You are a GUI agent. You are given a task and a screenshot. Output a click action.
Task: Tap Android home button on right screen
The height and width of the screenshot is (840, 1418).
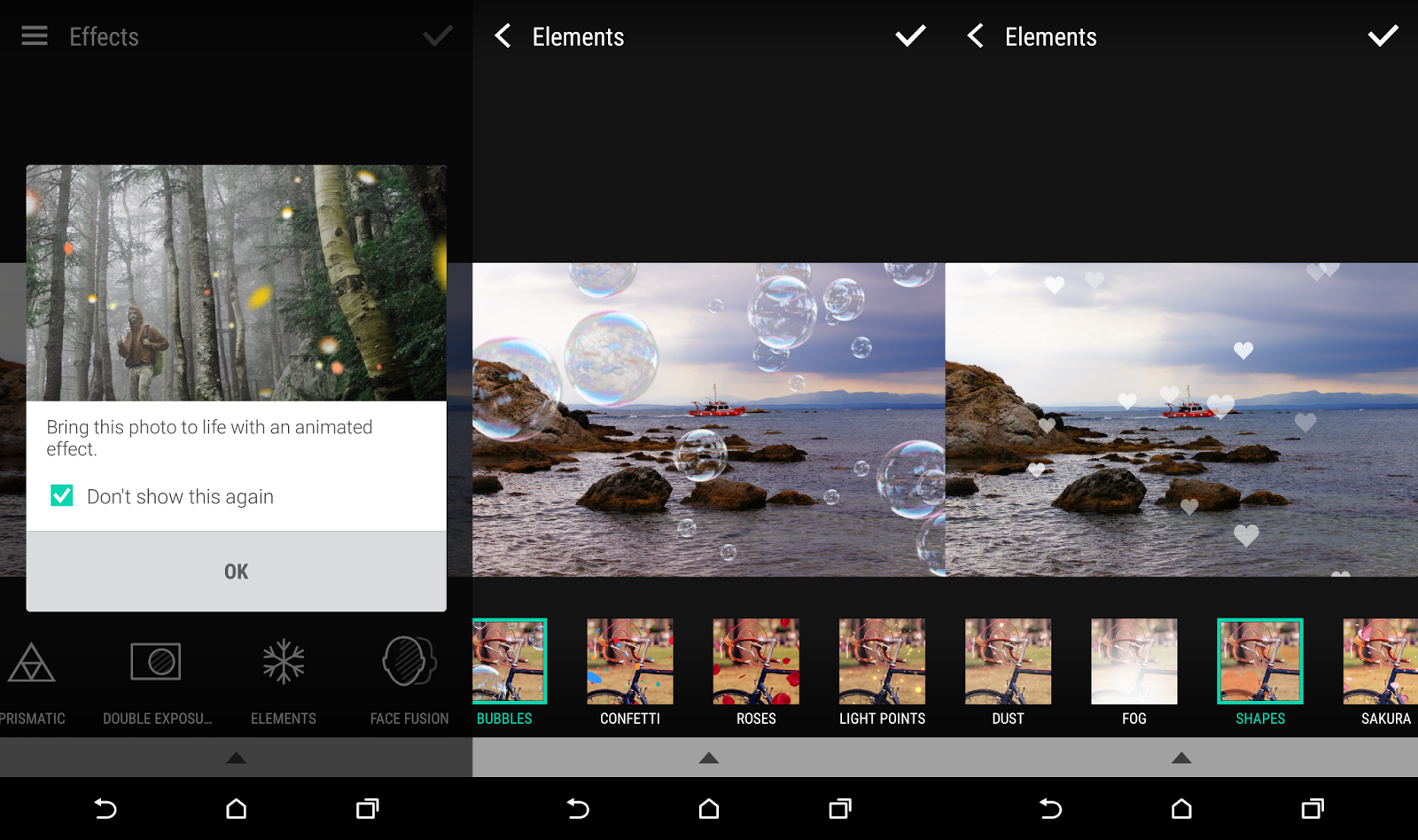[1181, 808]
